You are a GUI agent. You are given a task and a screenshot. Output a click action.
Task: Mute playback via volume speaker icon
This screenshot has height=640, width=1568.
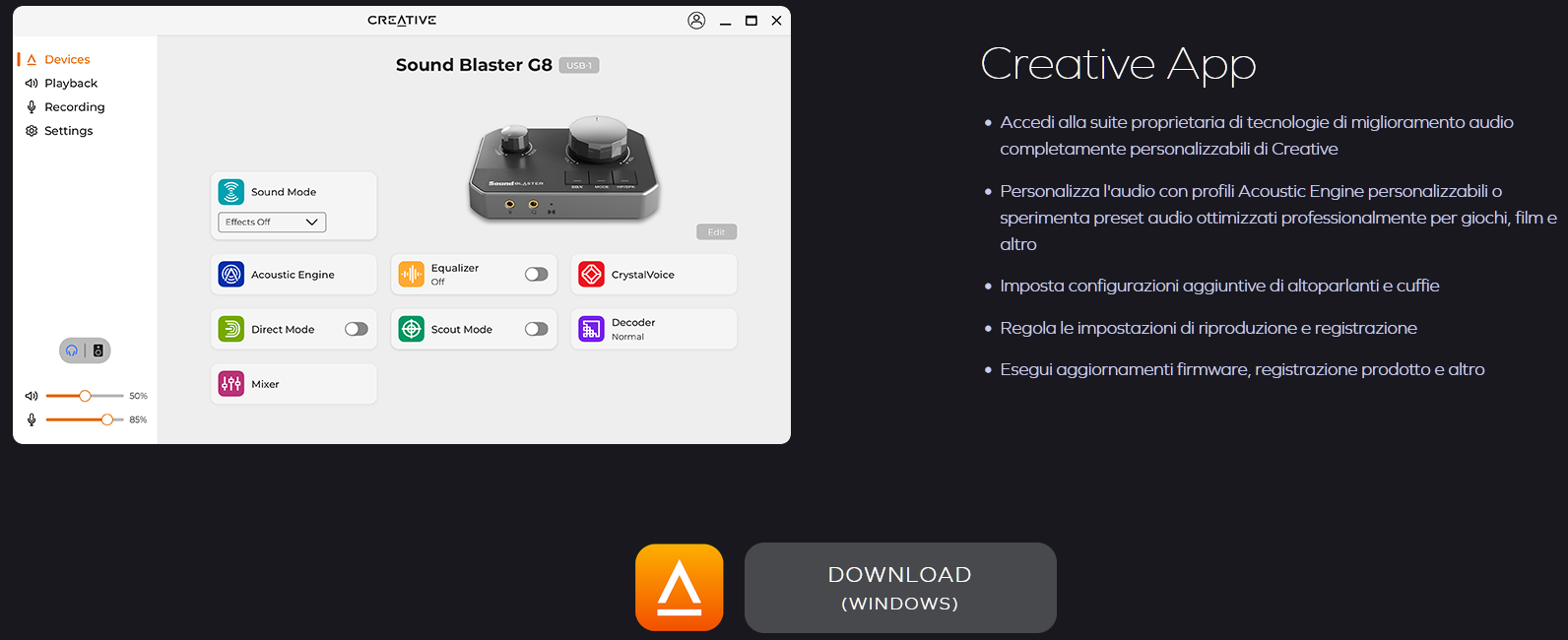(32, 396)
